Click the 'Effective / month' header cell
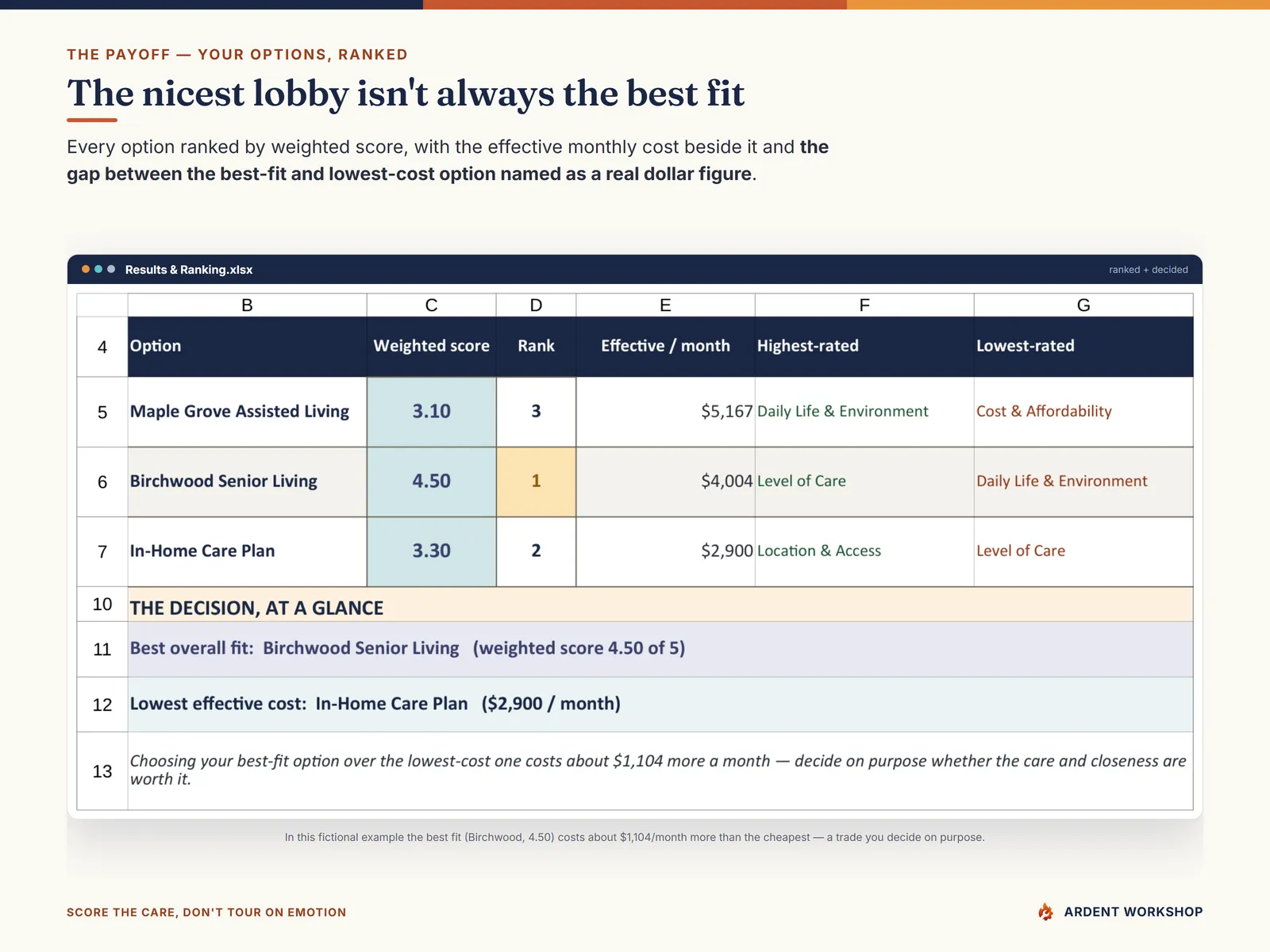The width and height of the screenshot is (1270, 952). pyautogui.click(x=665, y=347)
